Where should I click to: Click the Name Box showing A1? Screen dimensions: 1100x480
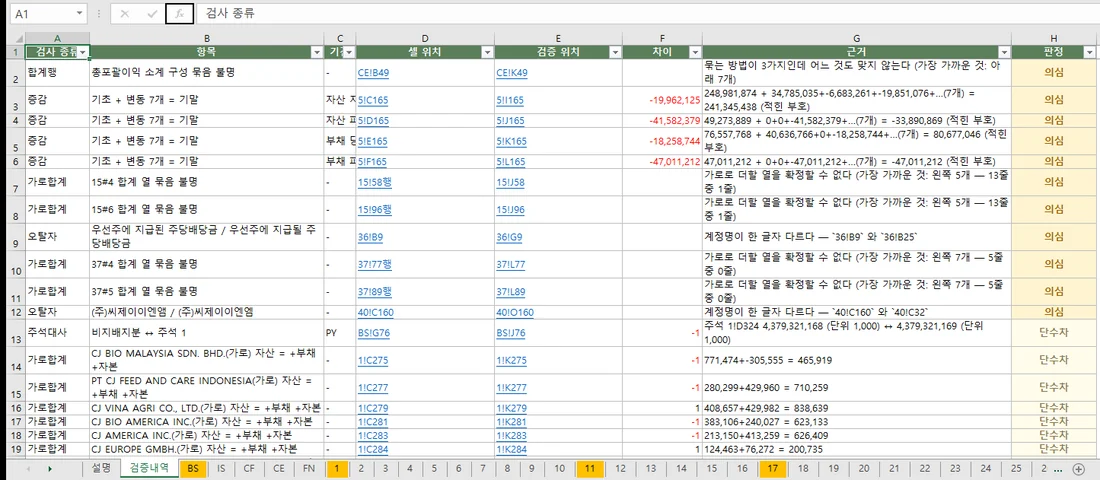(x=42, y=13)
